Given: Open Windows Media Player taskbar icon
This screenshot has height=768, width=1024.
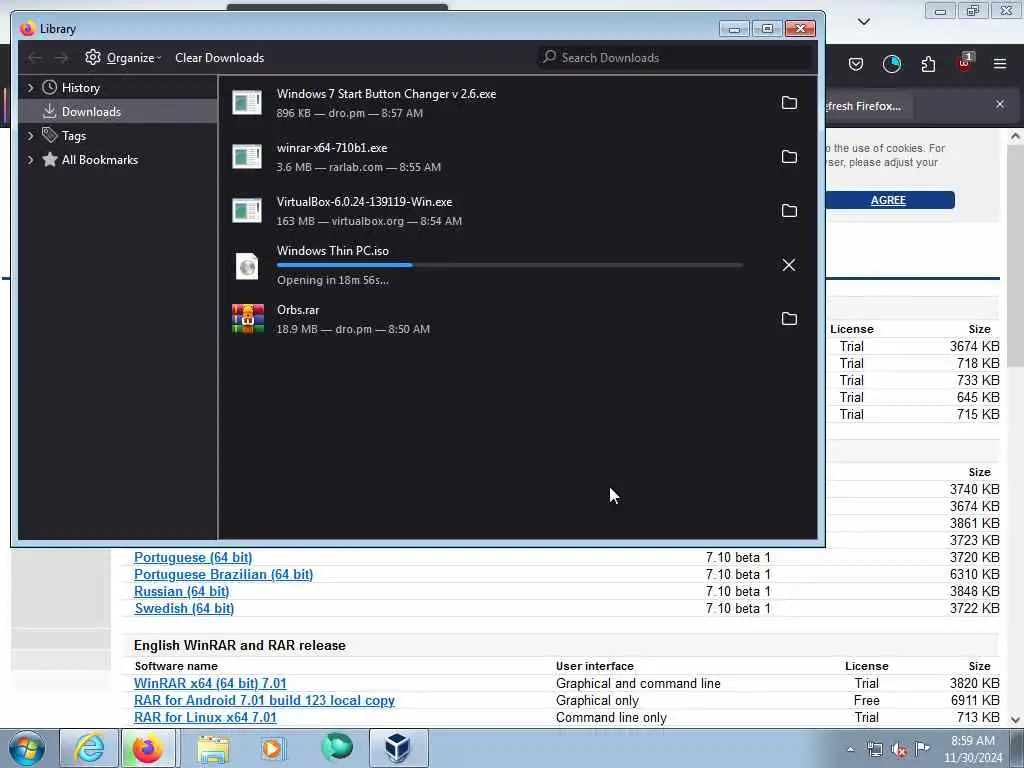Looking at the screenshot, I should pos(273,748).
